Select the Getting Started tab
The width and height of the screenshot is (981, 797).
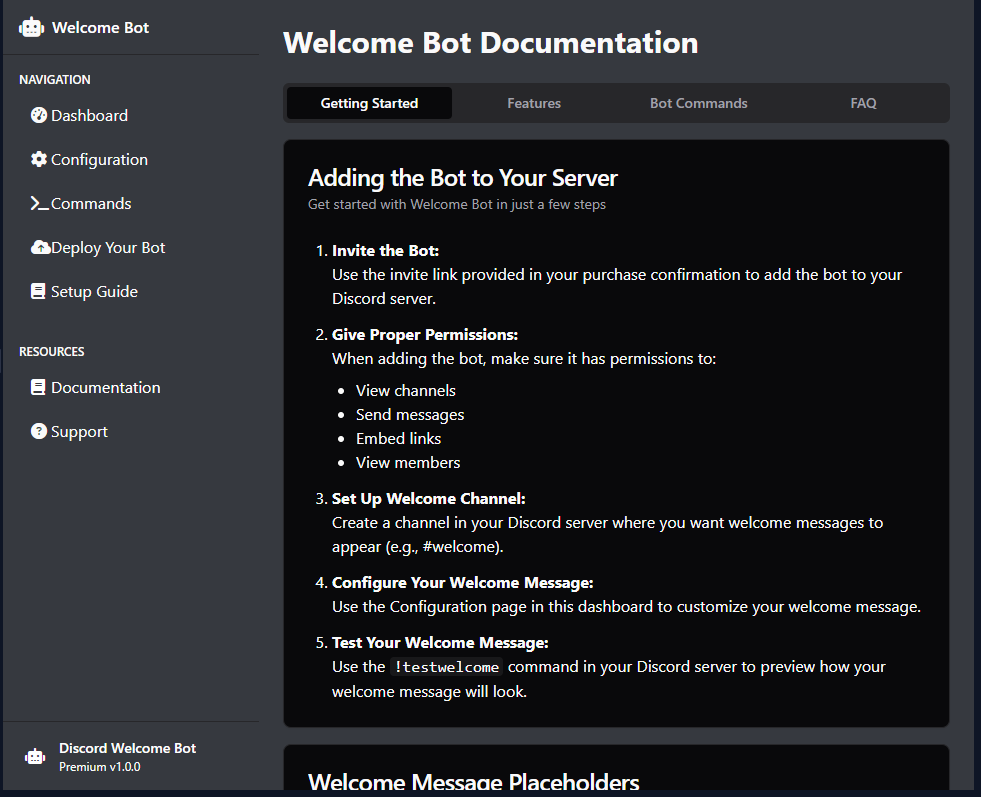(x=369, y=103)
